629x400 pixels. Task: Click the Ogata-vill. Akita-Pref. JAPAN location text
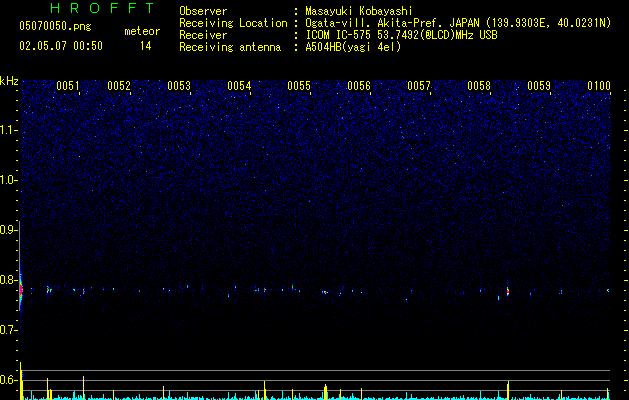(458, 23)
